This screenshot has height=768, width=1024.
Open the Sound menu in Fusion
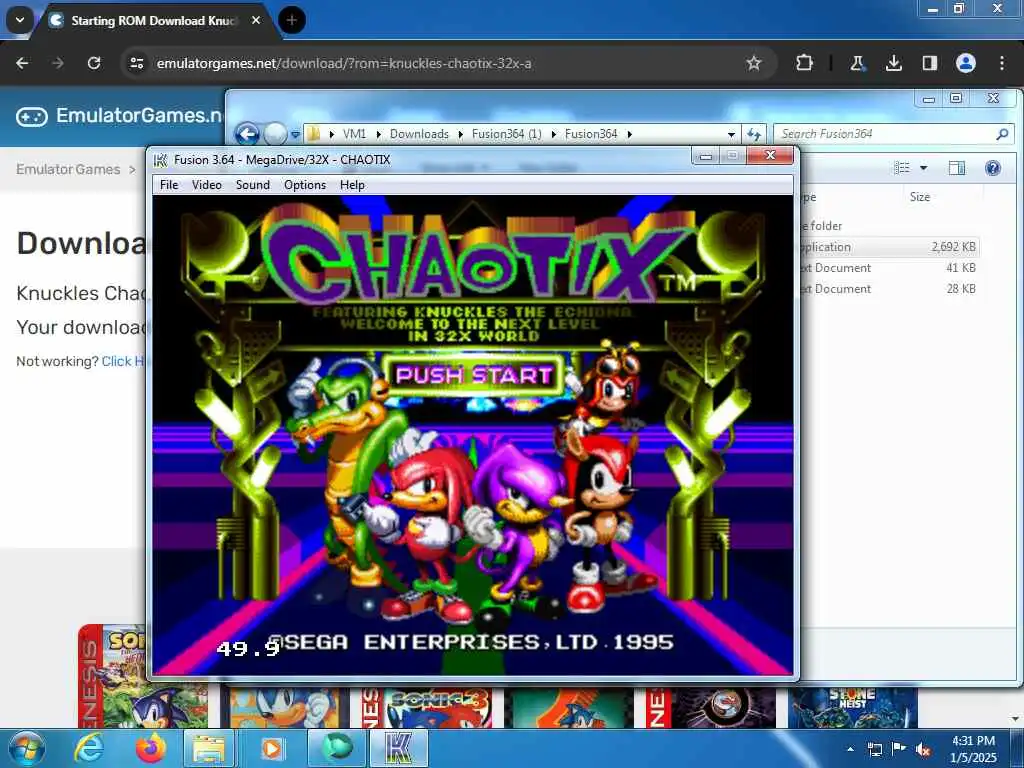coord(253,185)
